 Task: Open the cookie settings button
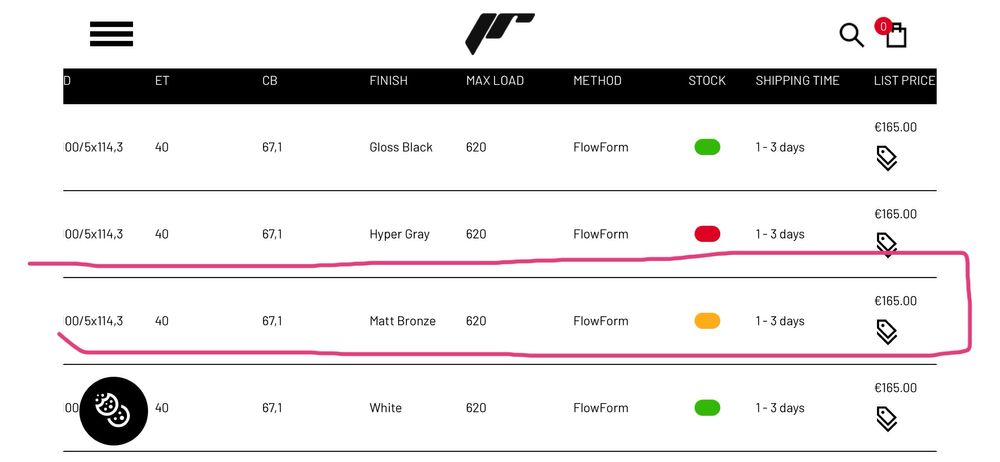click(113, 410)
